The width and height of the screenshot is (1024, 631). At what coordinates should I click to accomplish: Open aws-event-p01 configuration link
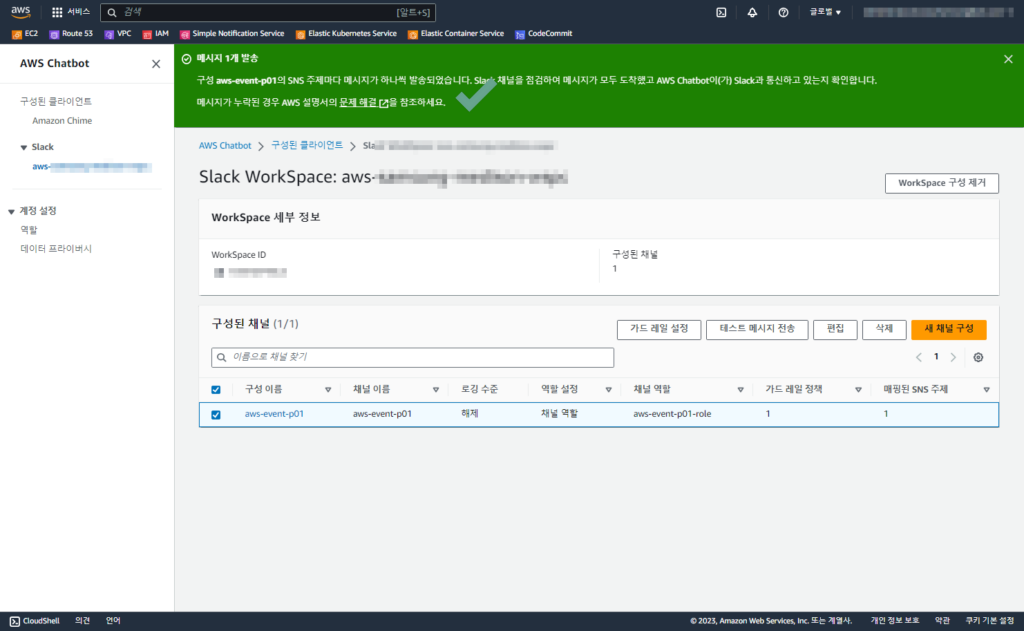274,414
